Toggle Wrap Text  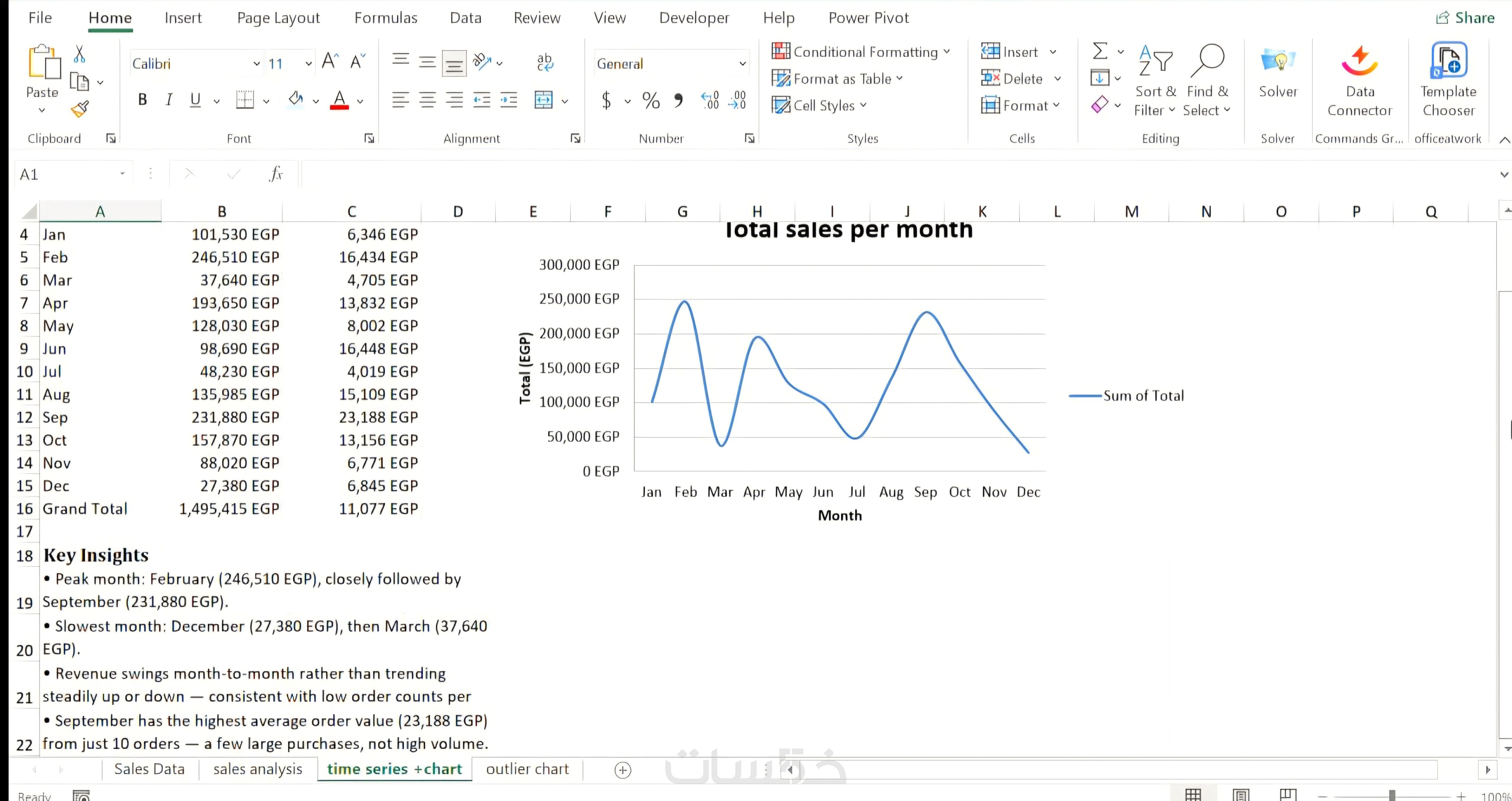pyautogui.click(x=545, y=62)
